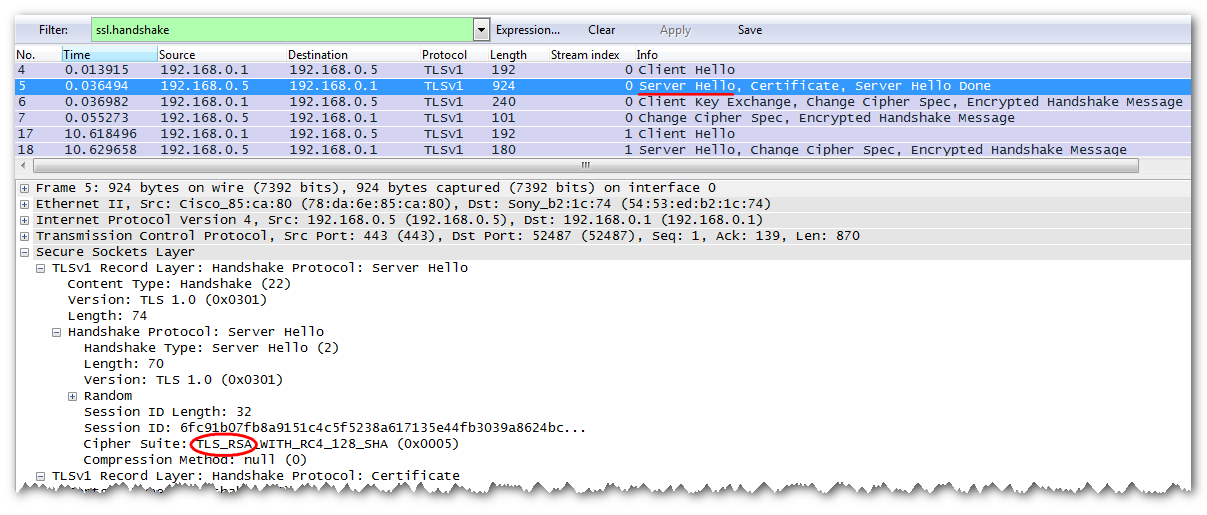Viewport: 1207px width, 515px height.
Task: Select Handshake Type: Server Hello (2) line
Action: (x=211, y=348)
